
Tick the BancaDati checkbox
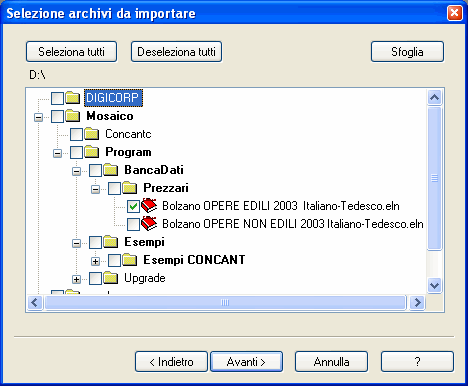click(95, 170)
